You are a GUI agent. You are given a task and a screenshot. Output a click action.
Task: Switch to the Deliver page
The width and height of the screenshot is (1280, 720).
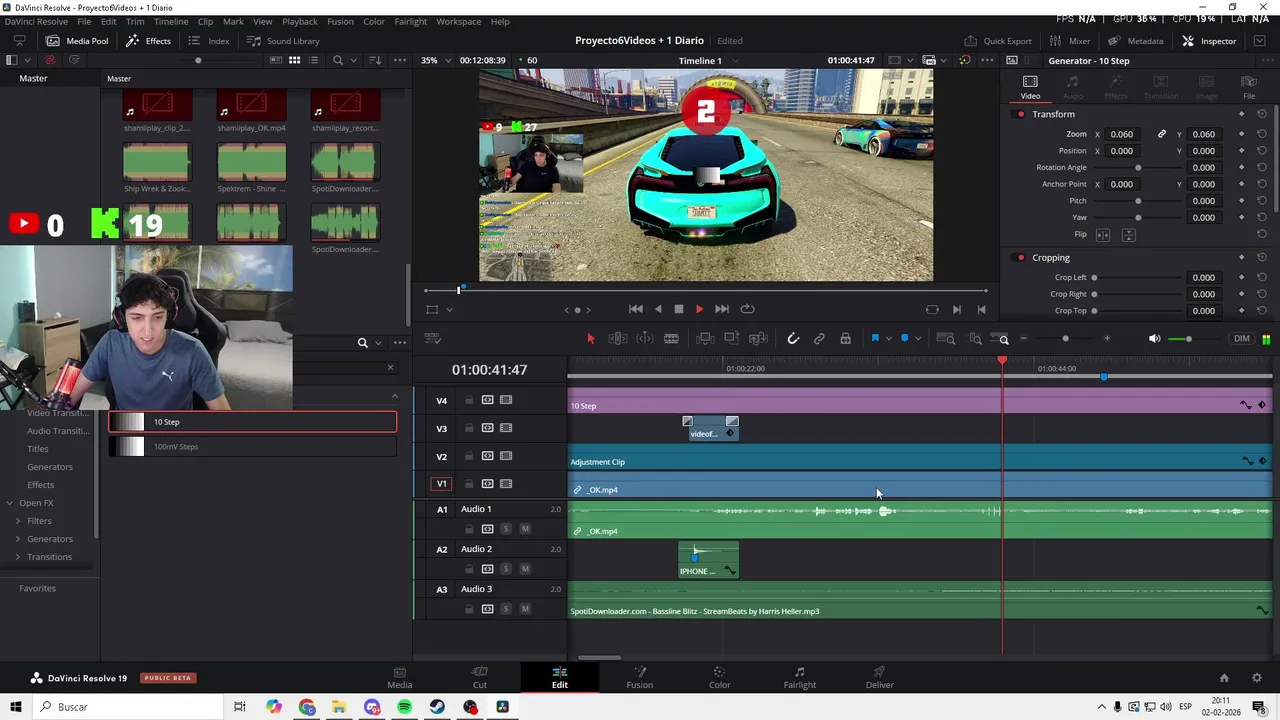point(879,677)
